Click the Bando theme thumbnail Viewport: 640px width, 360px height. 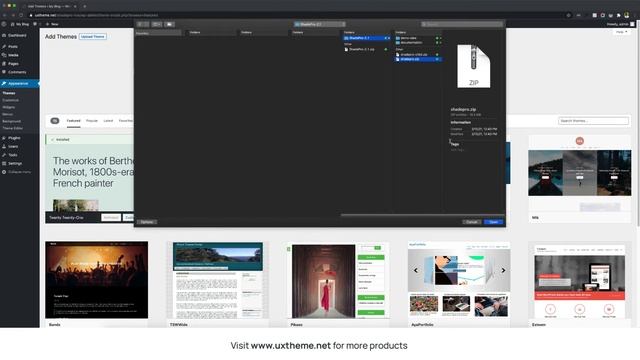97,280
